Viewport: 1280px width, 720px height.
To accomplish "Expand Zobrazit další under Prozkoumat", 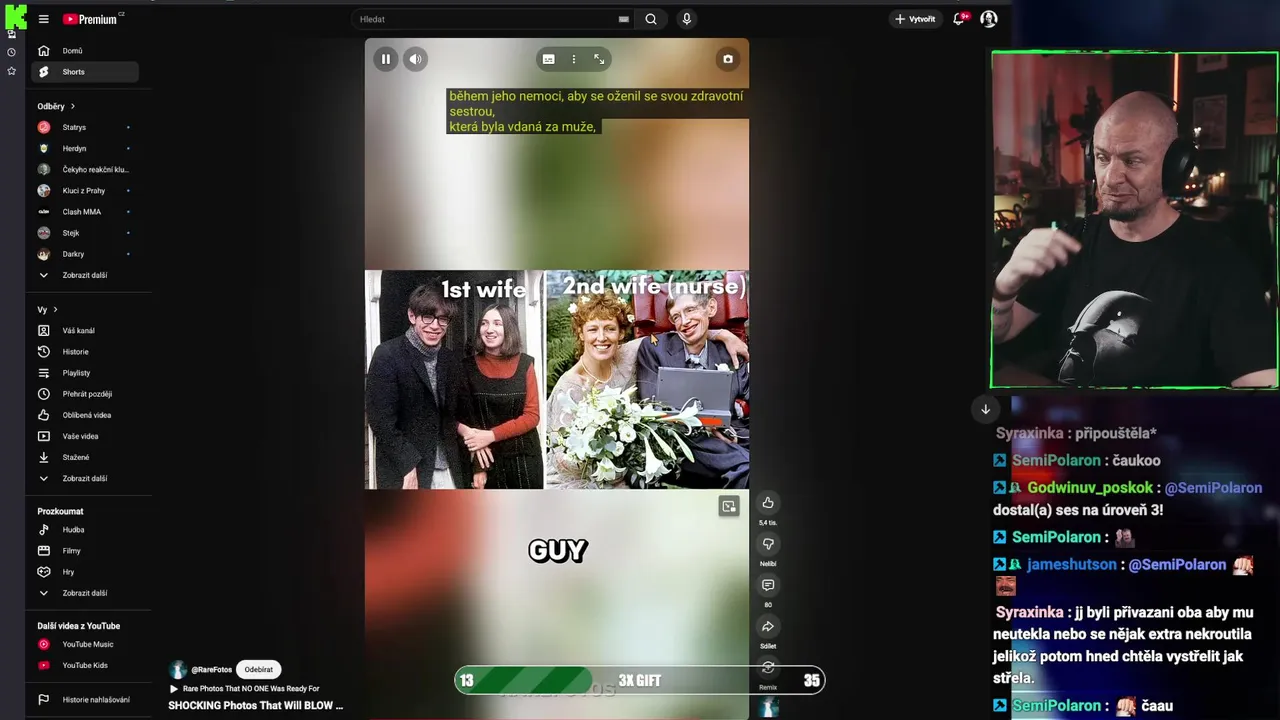I will pyautogui.click(x=87, y=593).
